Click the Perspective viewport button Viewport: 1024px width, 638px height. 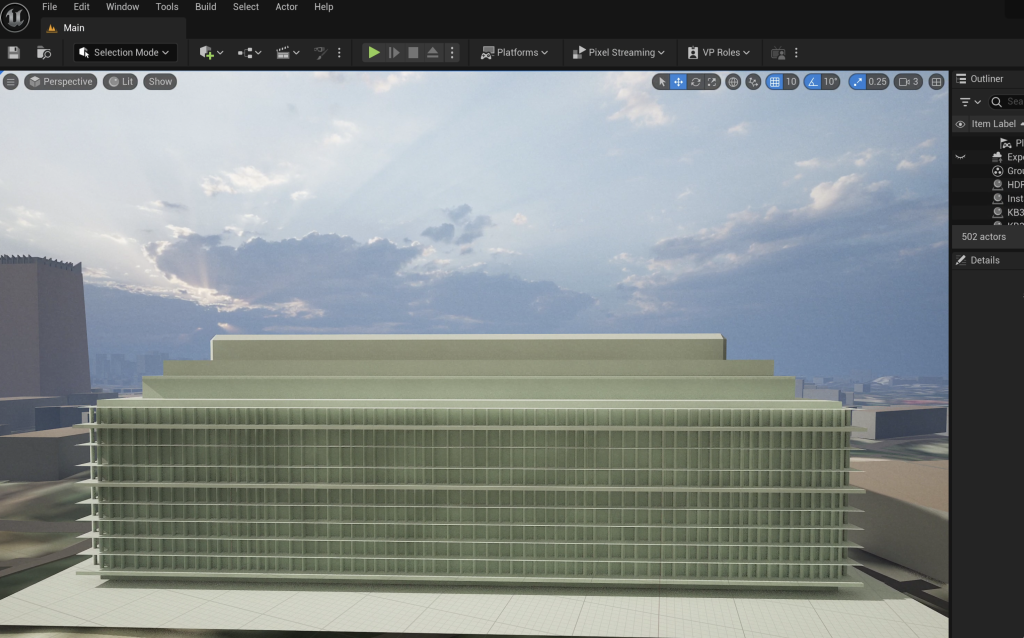(x=61, y=82)
